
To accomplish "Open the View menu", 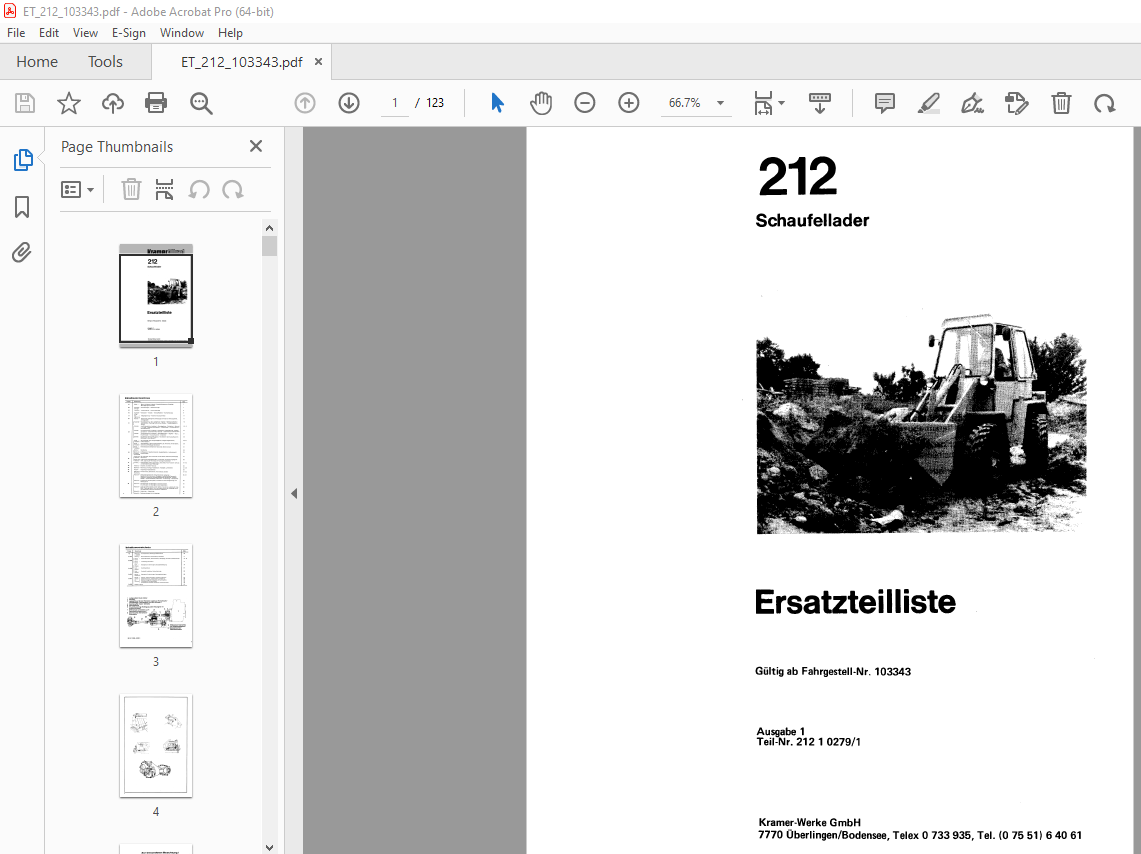I will pyautogui.click(x=85, y=33).
